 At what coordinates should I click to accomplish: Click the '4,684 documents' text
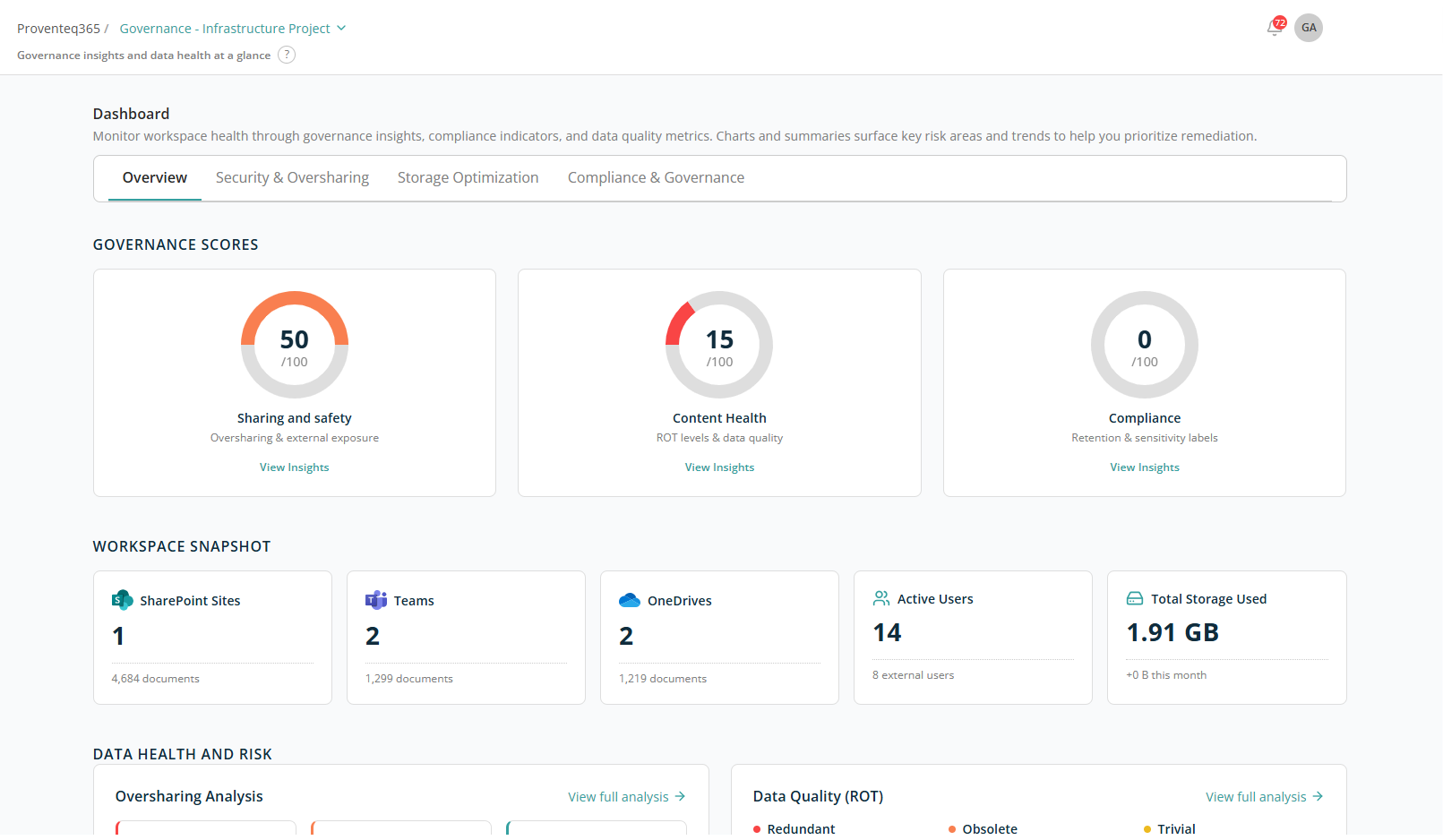tap(156, 679)
